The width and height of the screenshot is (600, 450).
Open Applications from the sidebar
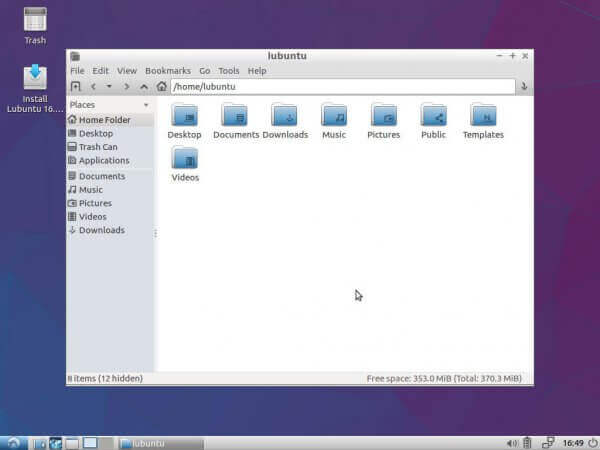tap(110, 160)
